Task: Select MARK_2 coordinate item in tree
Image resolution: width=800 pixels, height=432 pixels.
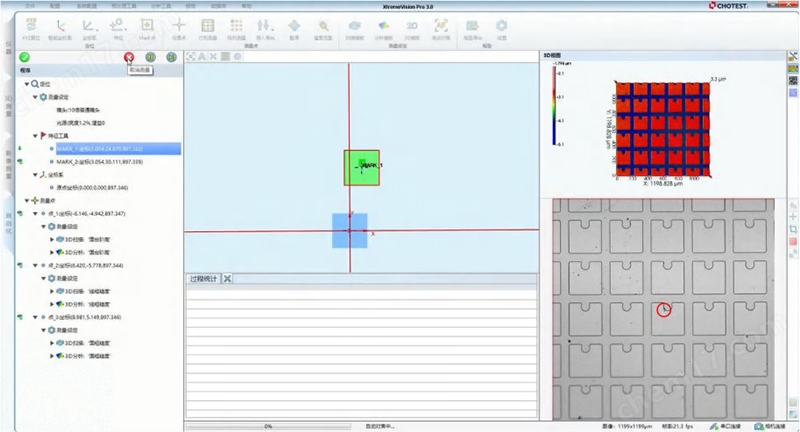Action: pyautogui.click(x=100, y=160)
